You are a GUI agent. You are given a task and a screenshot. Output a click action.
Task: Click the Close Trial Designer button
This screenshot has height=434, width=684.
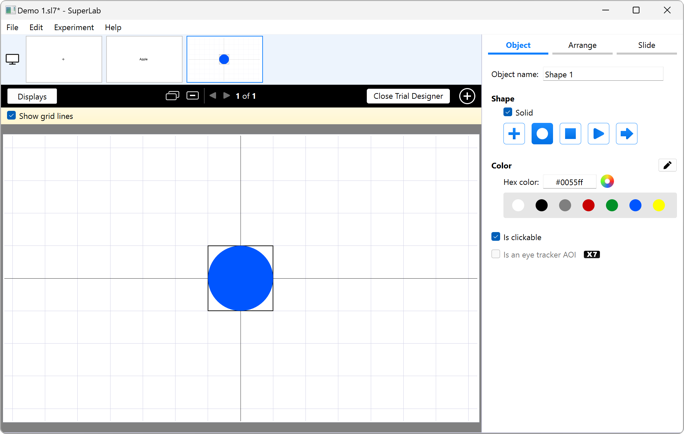tap(408, 96)
